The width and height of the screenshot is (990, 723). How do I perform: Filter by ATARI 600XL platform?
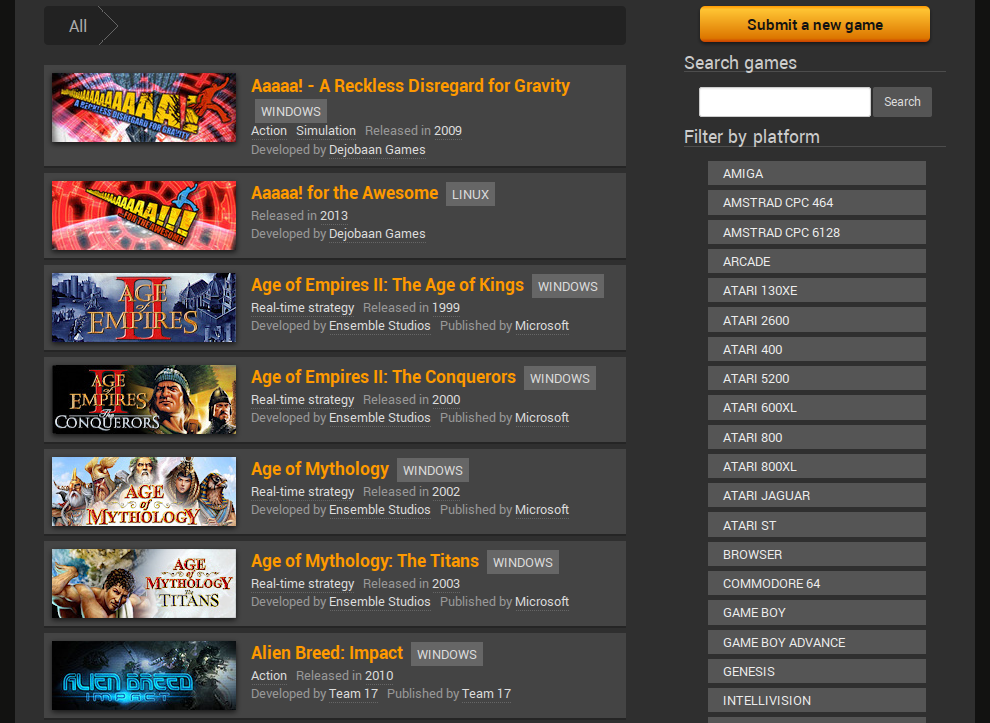tap(816, 408)
